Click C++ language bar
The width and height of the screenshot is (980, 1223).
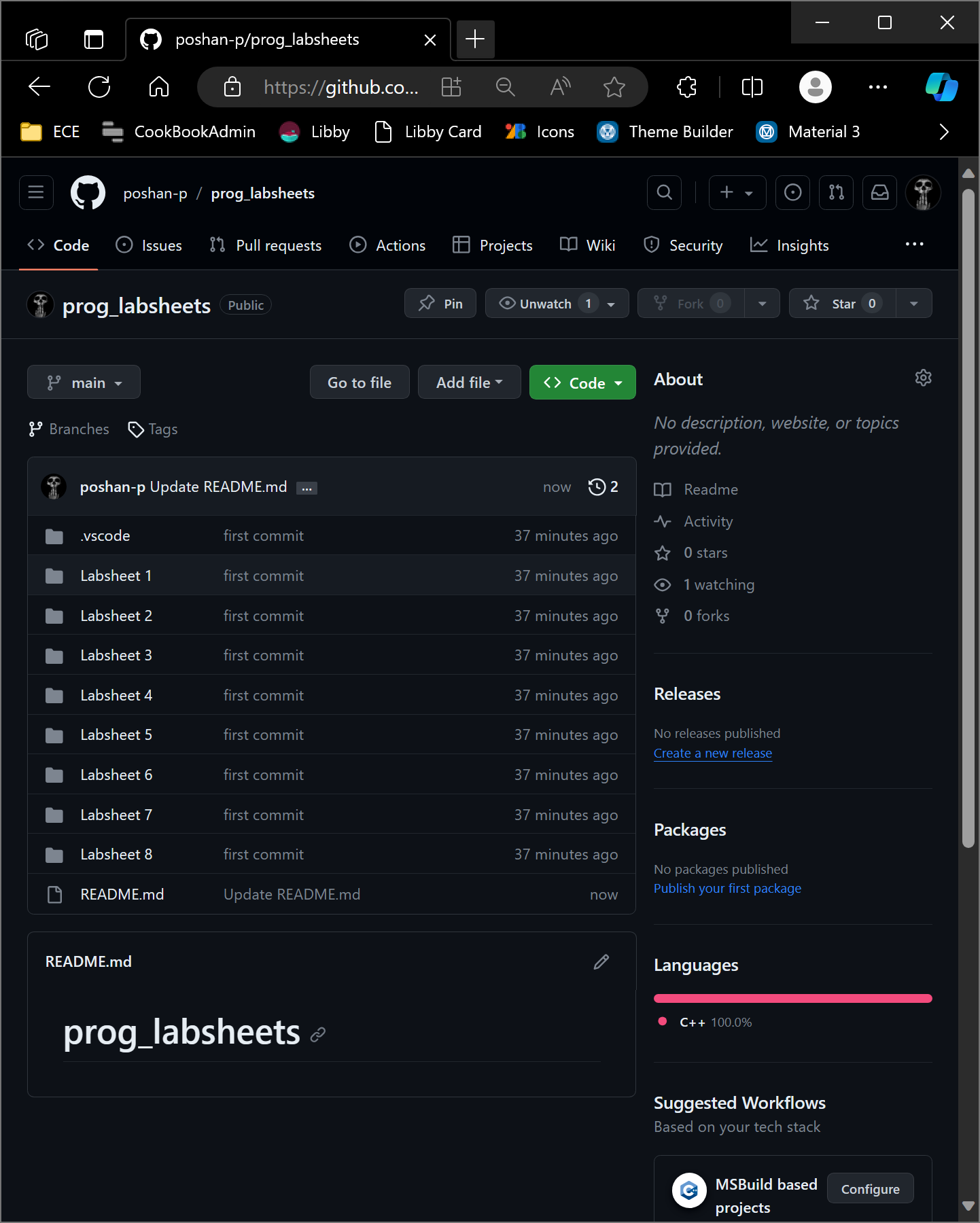click(793, 998)
